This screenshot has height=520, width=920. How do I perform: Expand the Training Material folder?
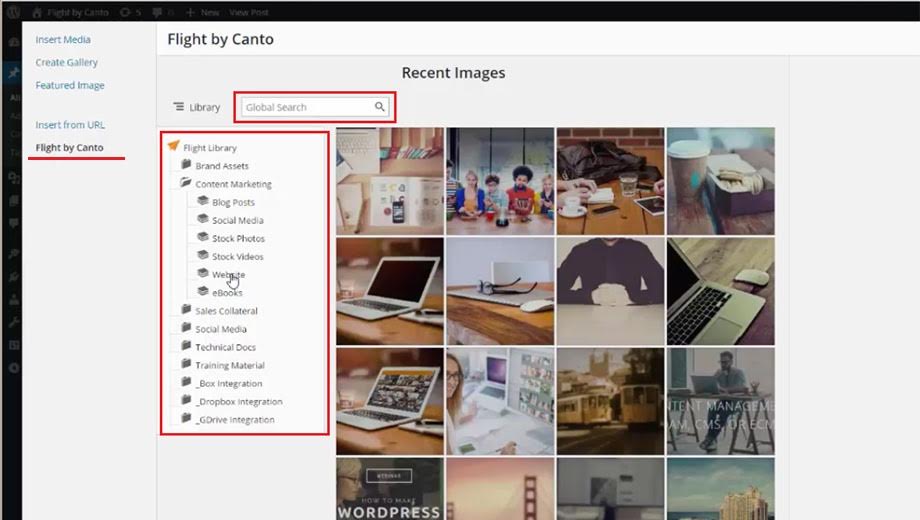[x=186, y=365]
